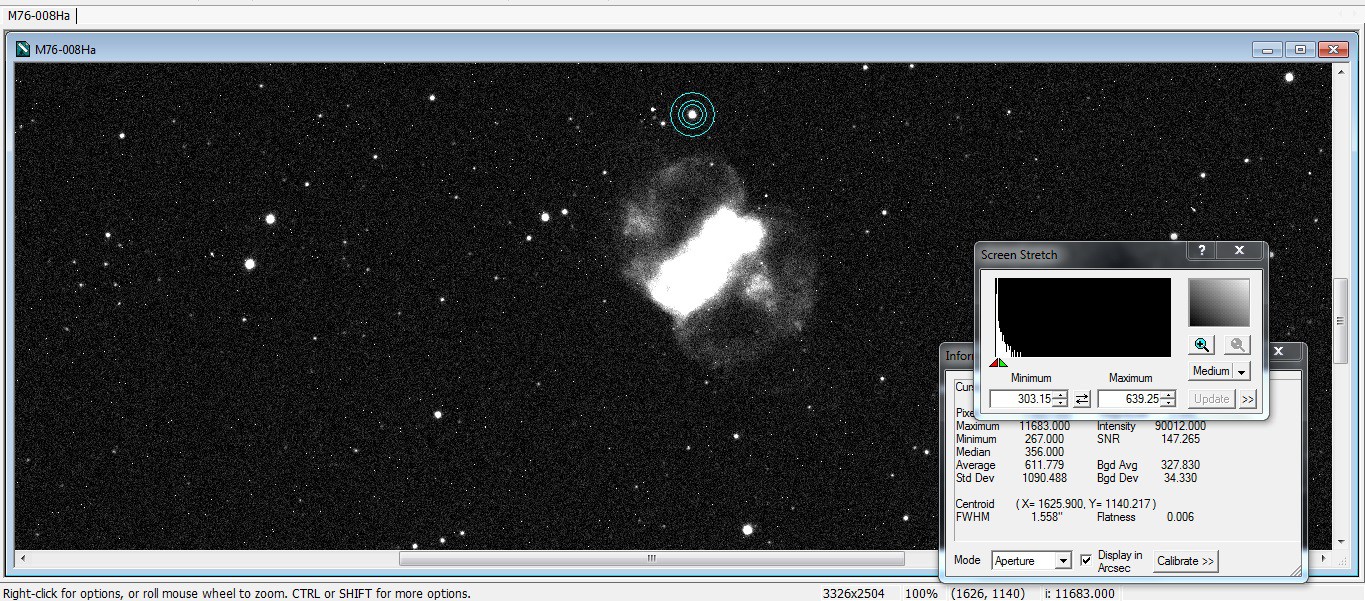Click the SNR value 147.265

[1180, 439]
